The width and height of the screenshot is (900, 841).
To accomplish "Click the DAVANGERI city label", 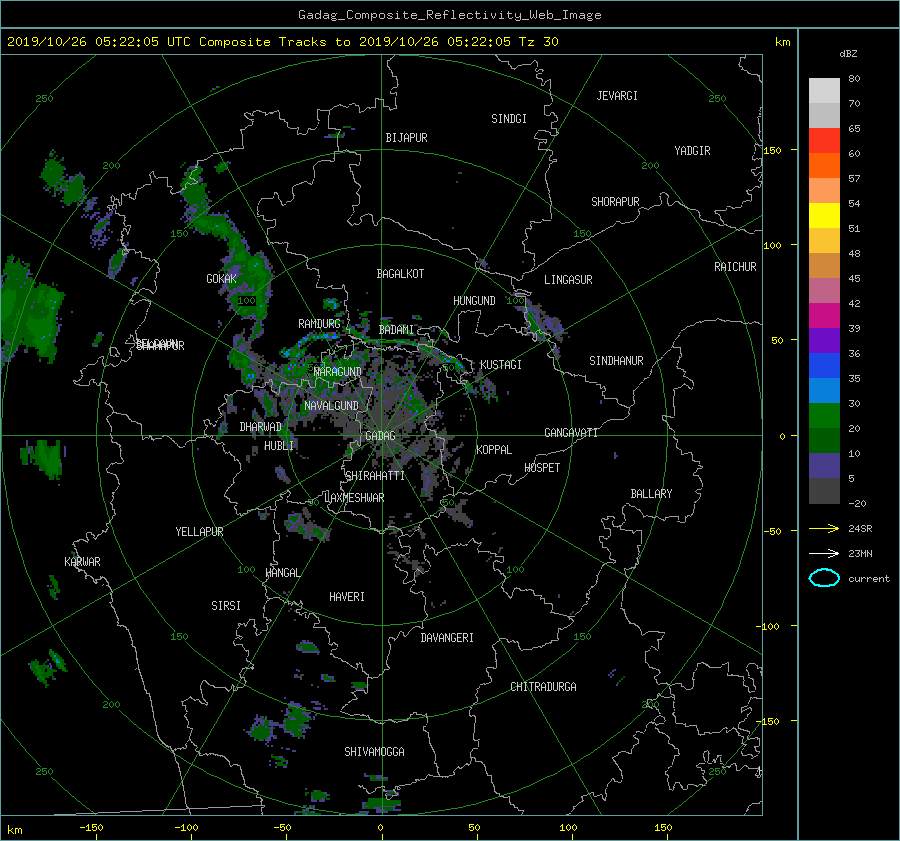I will point(447,638).
